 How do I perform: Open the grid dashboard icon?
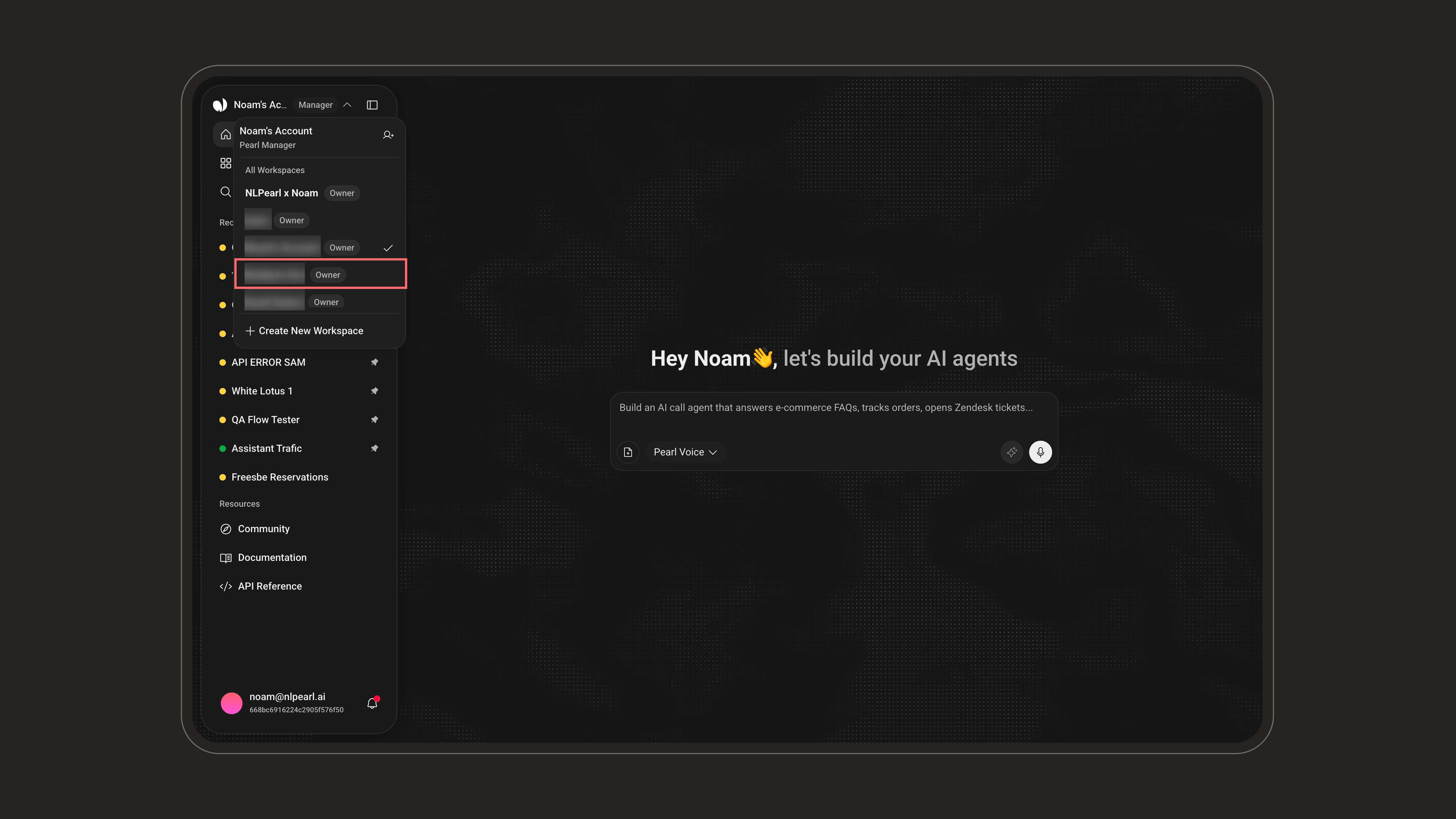[x=226, y=163]
